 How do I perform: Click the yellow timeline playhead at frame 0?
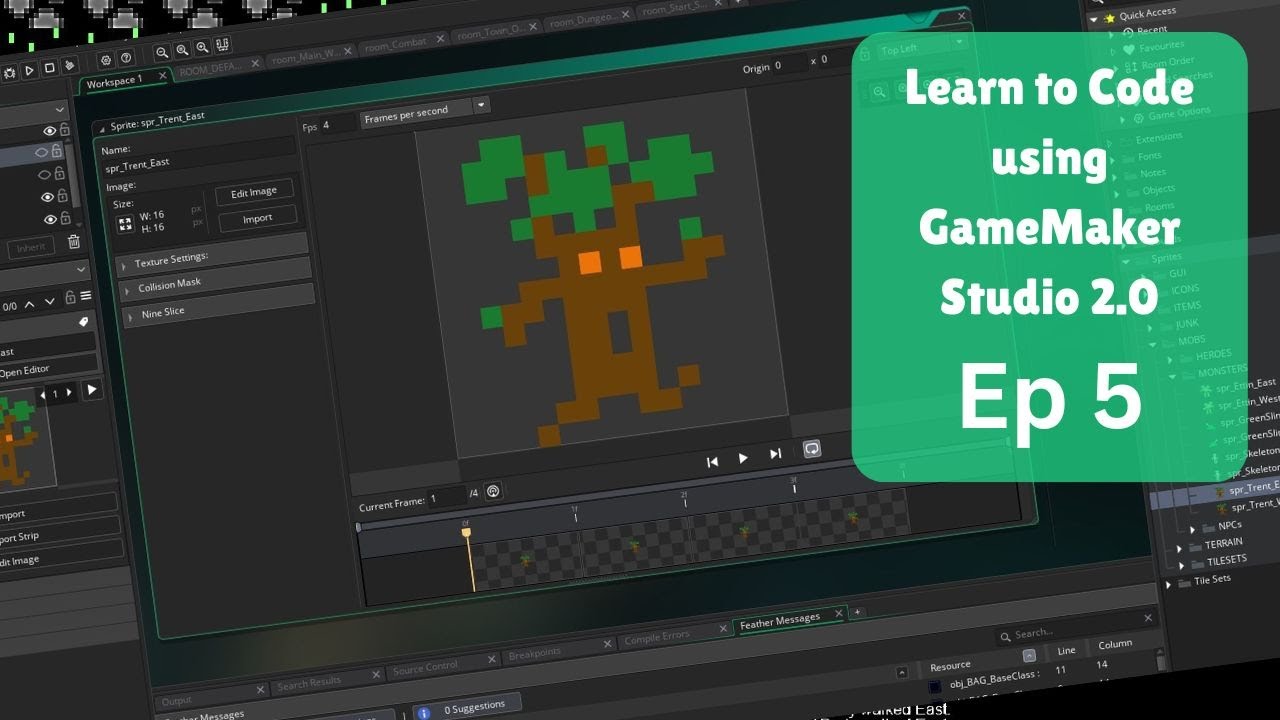pyautogui.click(x=466, y=533)
